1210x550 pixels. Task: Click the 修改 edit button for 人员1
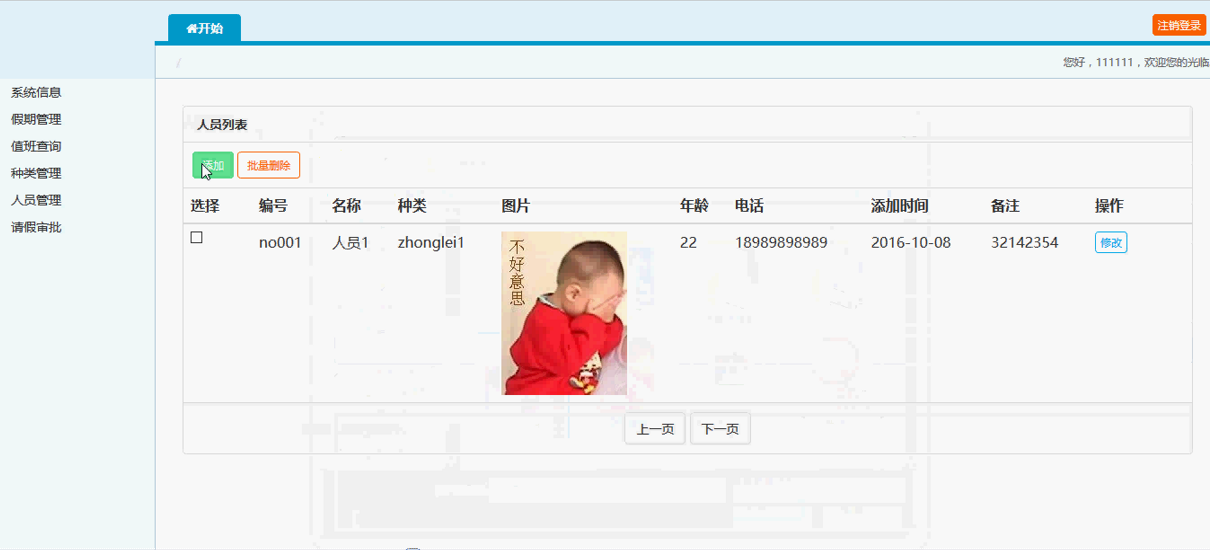pos(1111,242)
